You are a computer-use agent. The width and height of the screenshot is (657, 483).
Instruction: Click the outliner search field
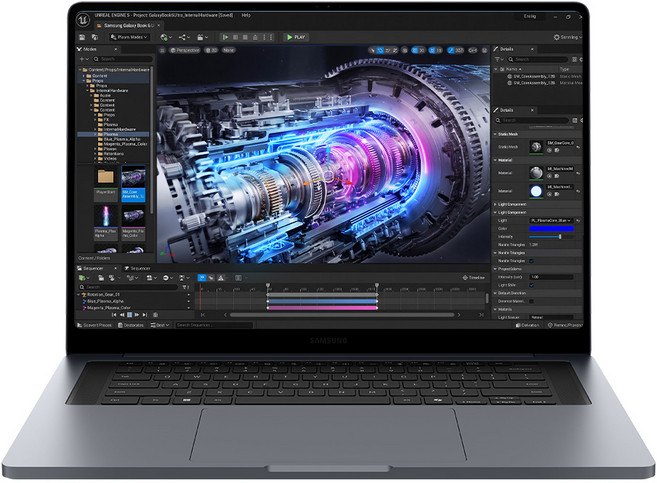(x=540, y=59)
